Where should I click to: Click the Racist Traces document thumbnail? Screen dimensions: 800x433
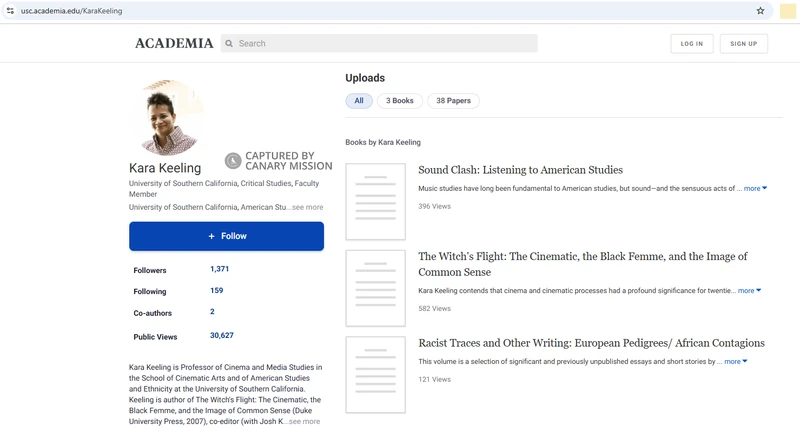coord(376,374)
